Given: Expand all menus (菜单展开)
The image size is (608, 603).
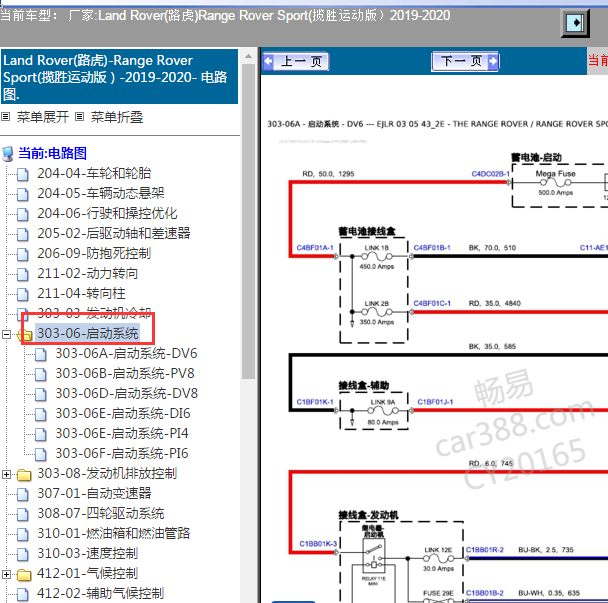Looking at the screenshot, I should pyautogui.click(x=43, y=117).
